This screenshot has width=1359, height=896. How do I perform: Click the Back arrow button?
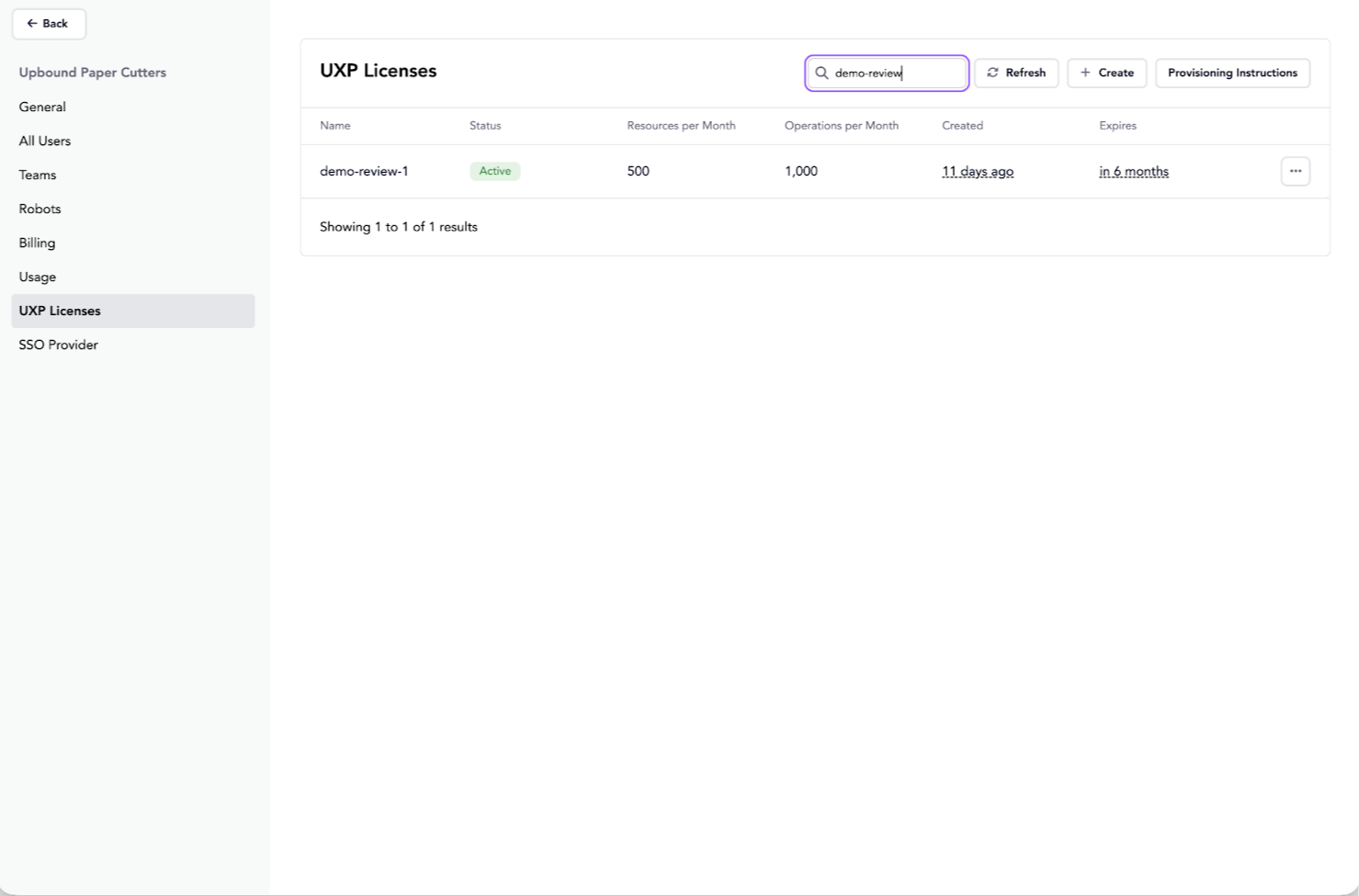[49, 24]
